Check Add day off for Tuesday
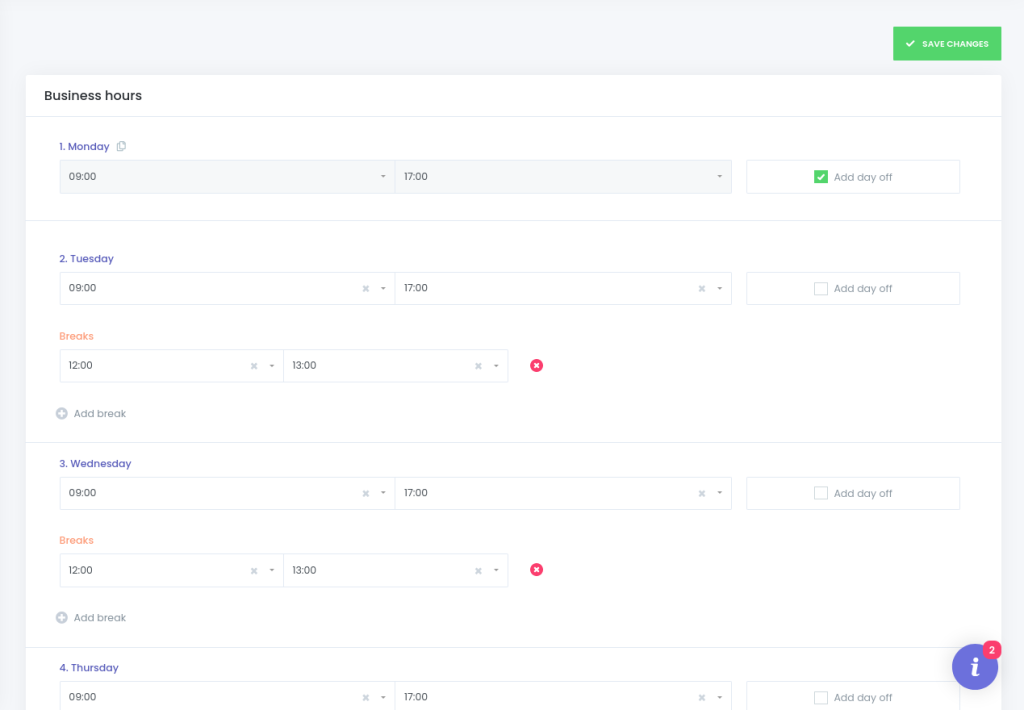The width and height of the screenshot is (1024, 710). [x=821, y=289]
